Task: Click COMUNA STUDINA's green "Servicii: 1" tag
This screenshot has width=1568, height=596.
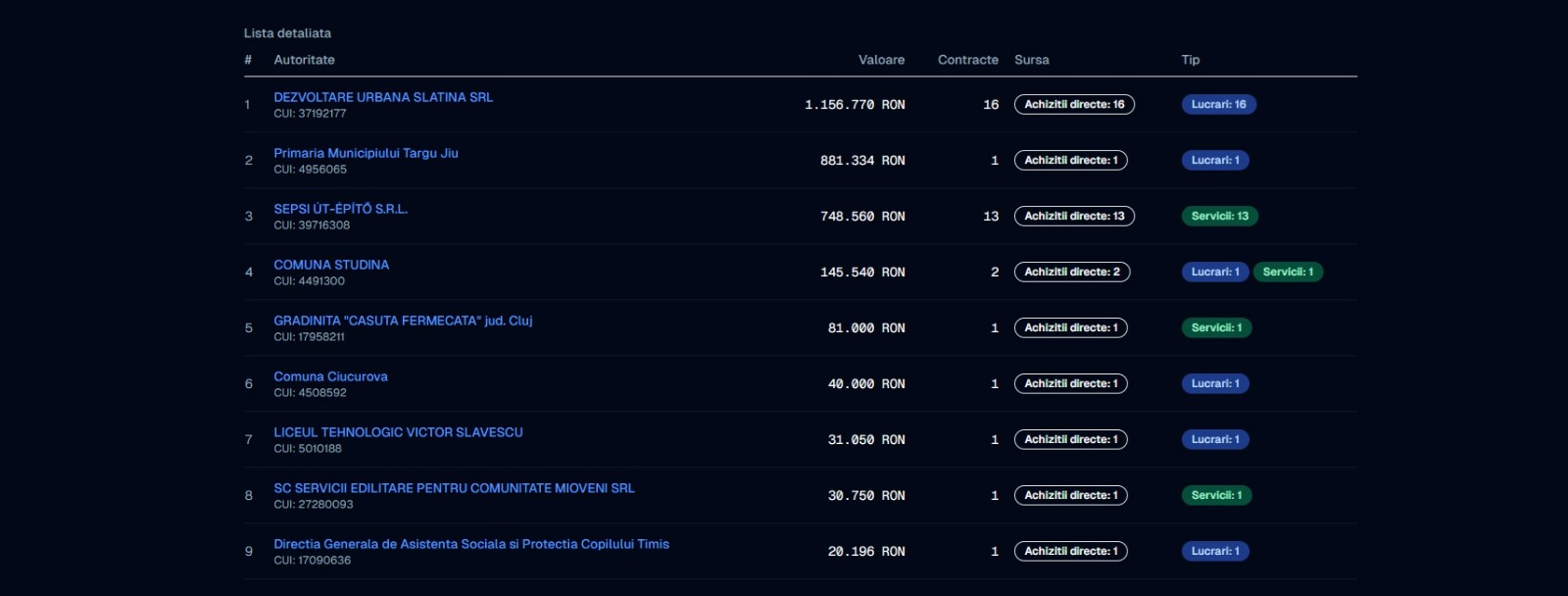Action: click(x=1288, y=273)
